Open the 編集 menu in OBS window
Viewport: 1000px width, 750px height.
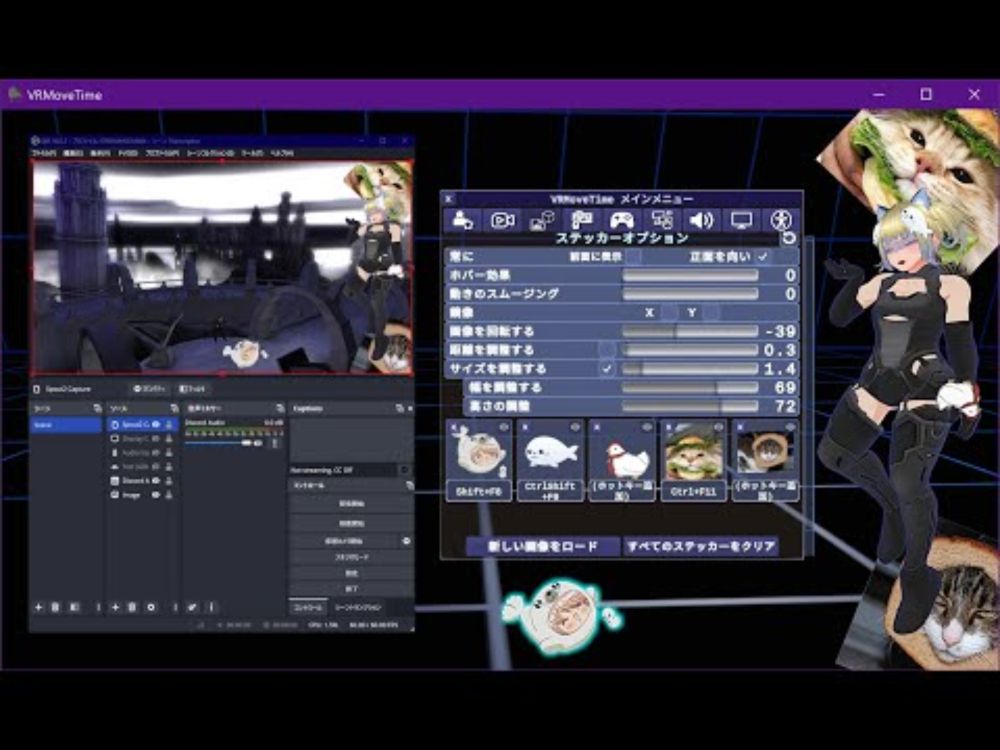73,153
